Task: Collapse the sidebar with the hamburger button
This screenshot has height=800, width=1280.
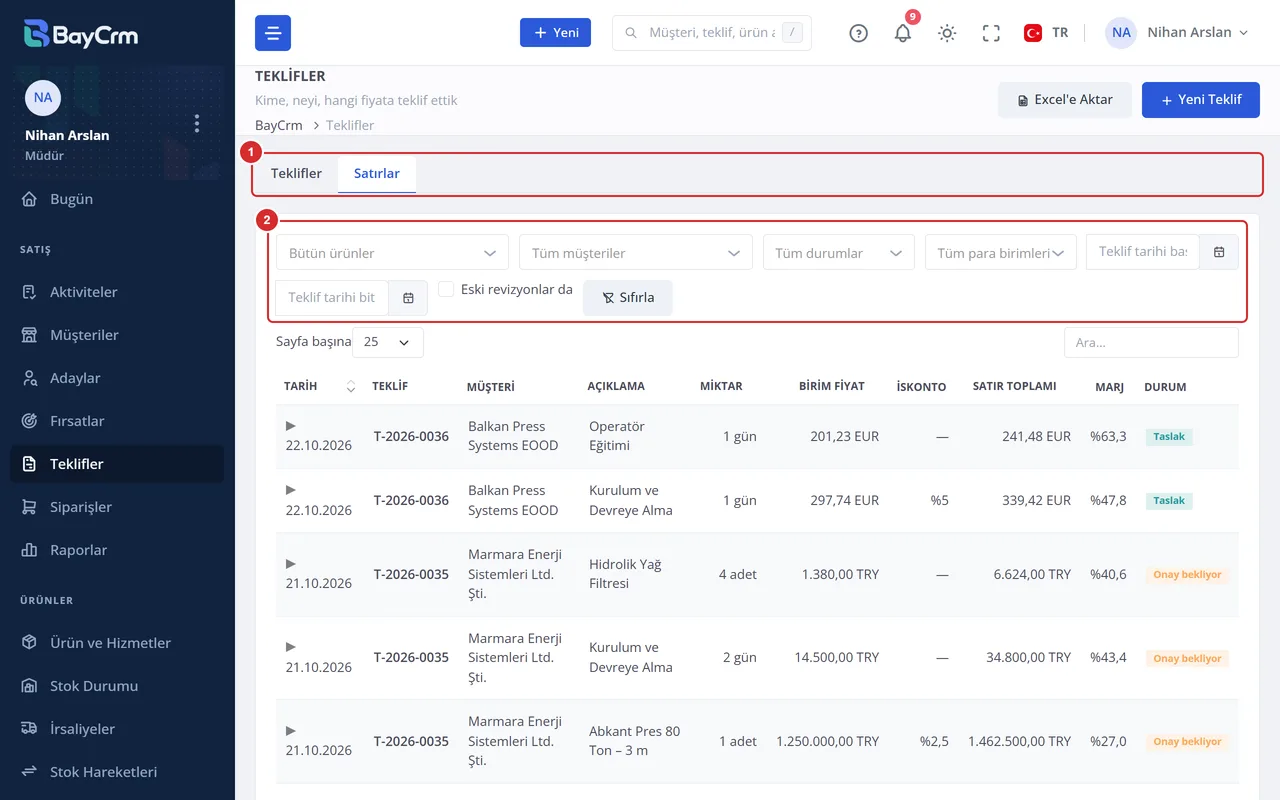Action: 273,33
